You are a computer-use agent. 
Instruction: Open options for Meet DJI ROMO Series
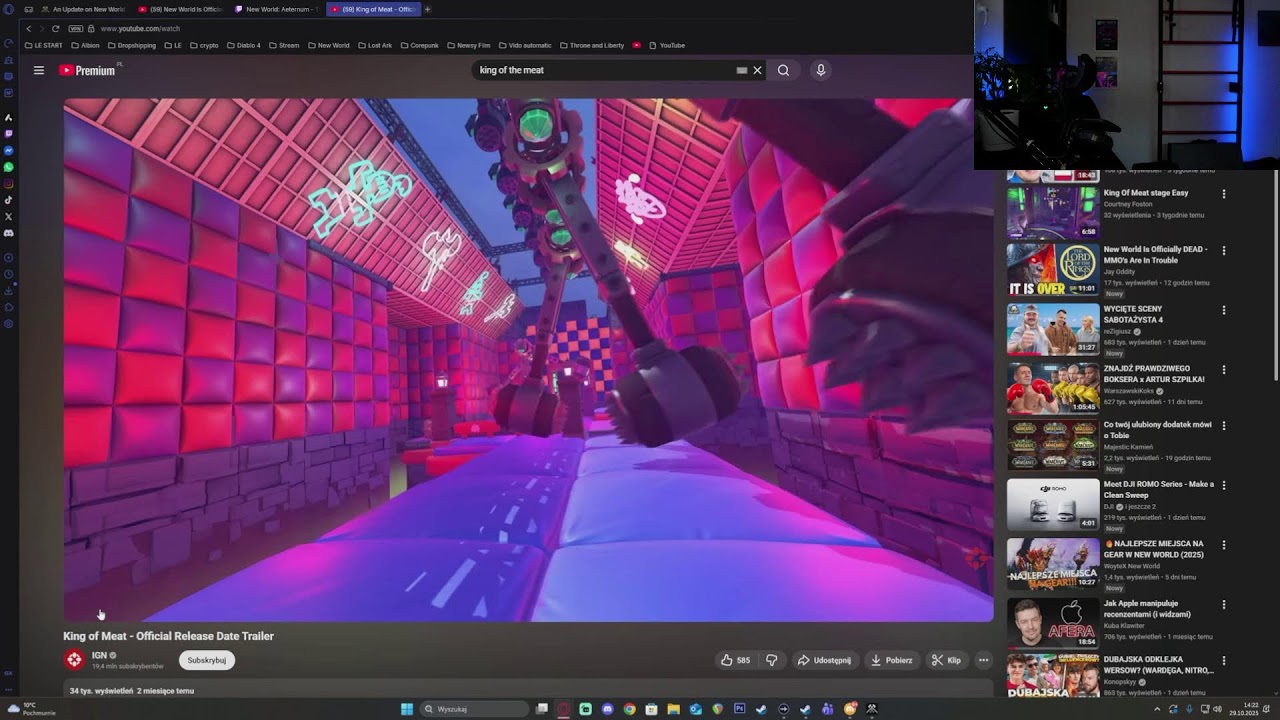click(x=1223, y=485)
